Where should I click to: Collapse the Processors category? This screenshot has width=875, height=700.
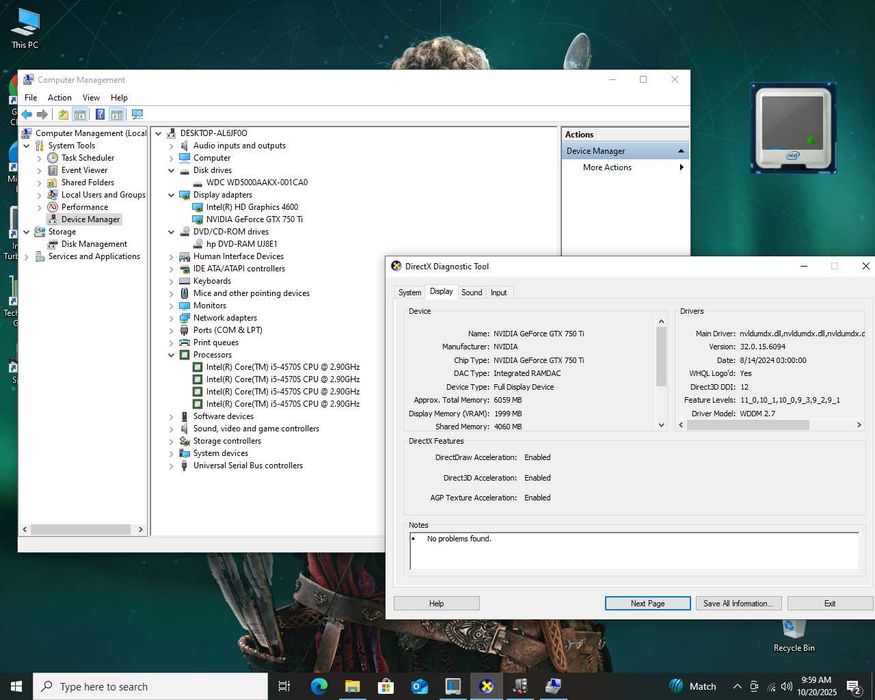171,355
